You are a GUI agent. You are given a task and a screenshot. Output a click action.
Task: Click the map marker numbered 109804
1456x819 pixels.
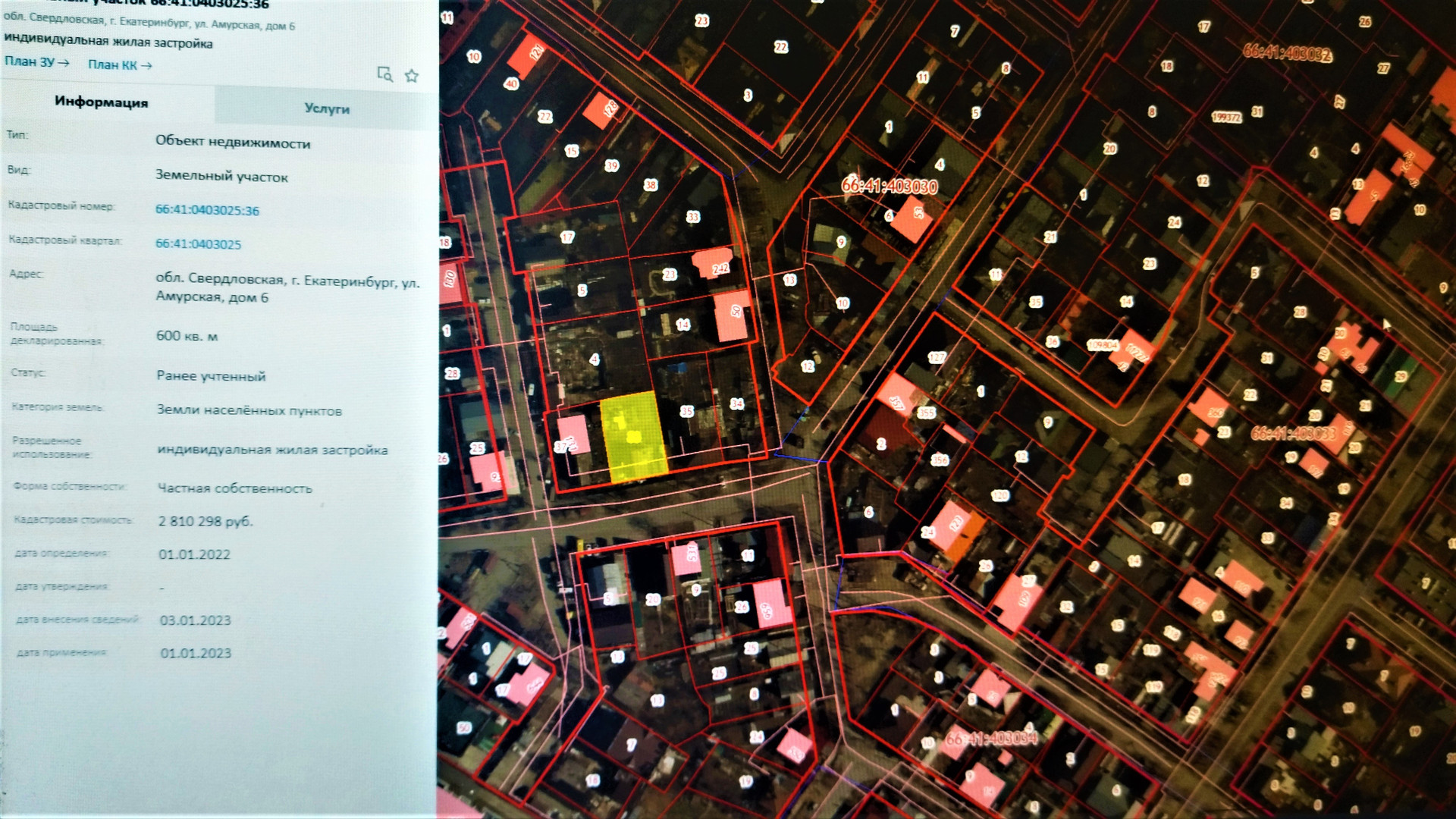coord(1103,345)
